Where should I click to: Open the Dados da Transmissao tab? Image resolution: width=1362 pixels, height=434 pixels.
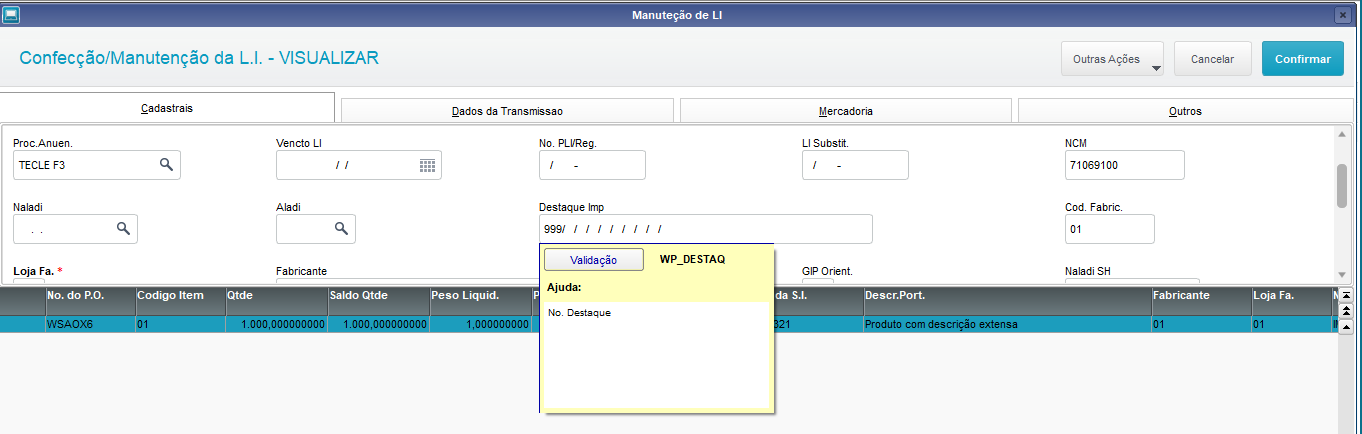(507, 111)
